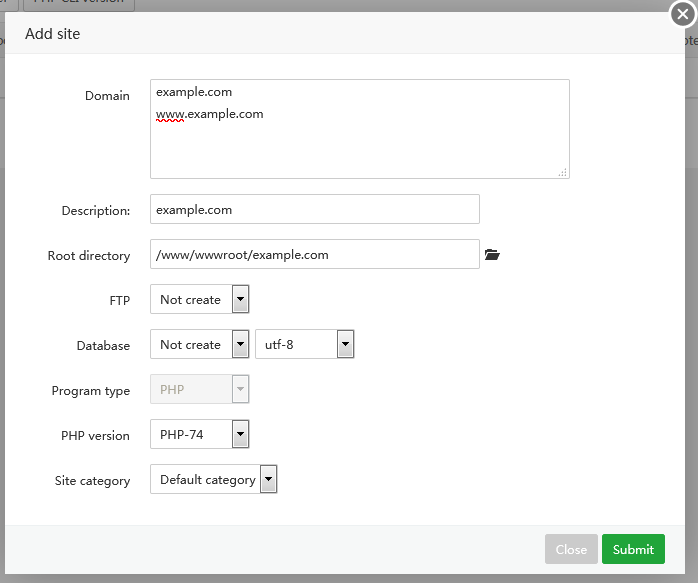
Task: Click the 'Site category' label
Action: (92, 481)
